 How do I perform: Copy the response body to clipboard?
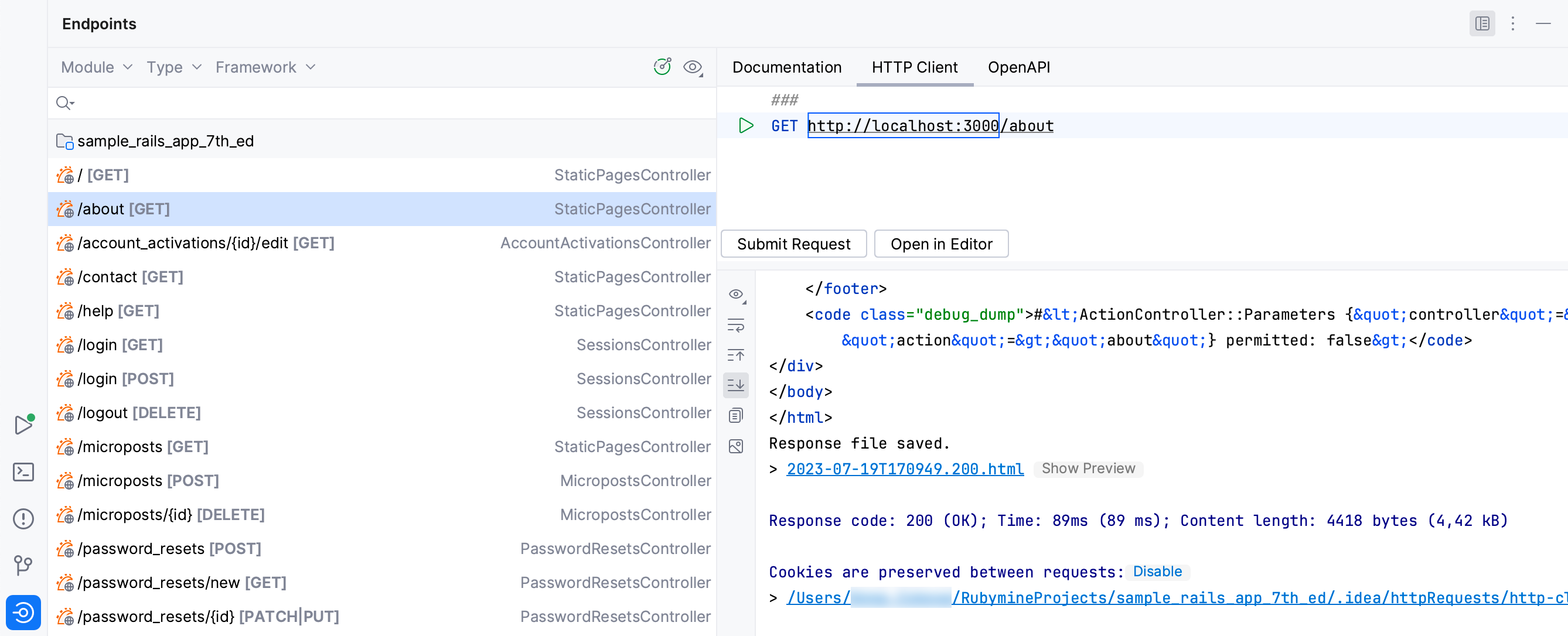pyautogui.click(x=737, y=415)
